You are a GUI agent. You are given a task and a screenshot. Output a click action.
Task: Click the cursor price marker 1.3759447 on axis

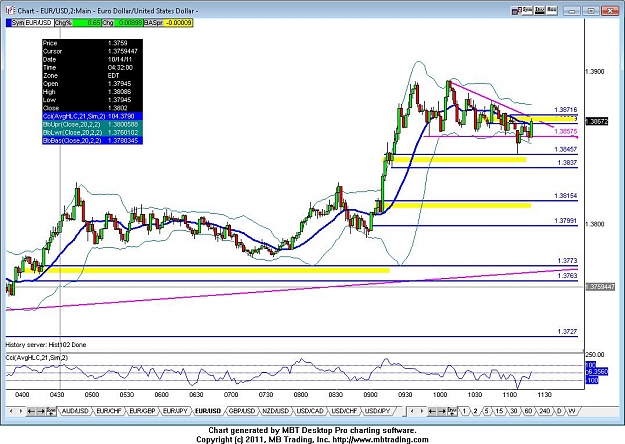[601, 287]
